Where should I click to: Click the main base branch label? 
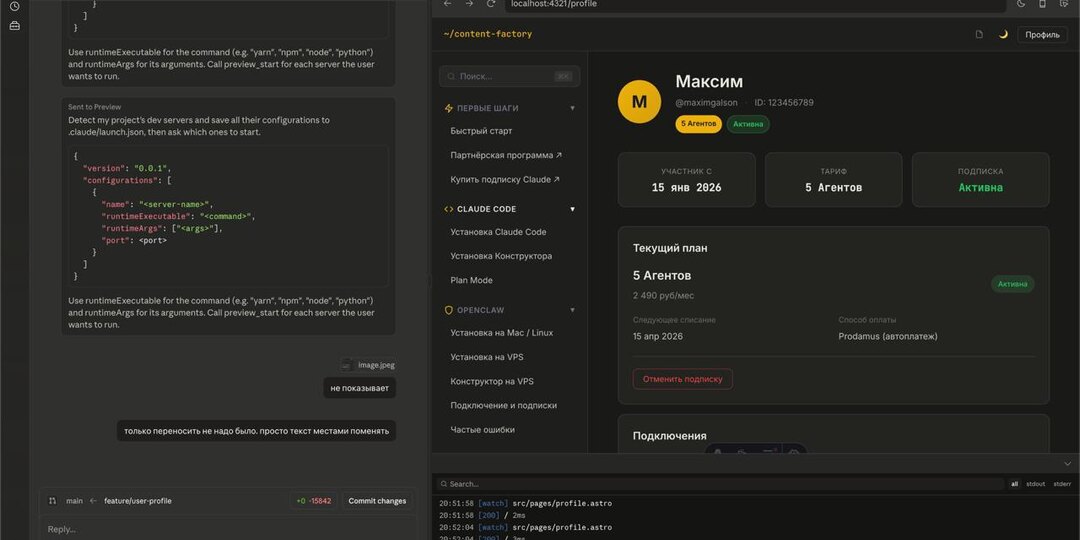74,501
